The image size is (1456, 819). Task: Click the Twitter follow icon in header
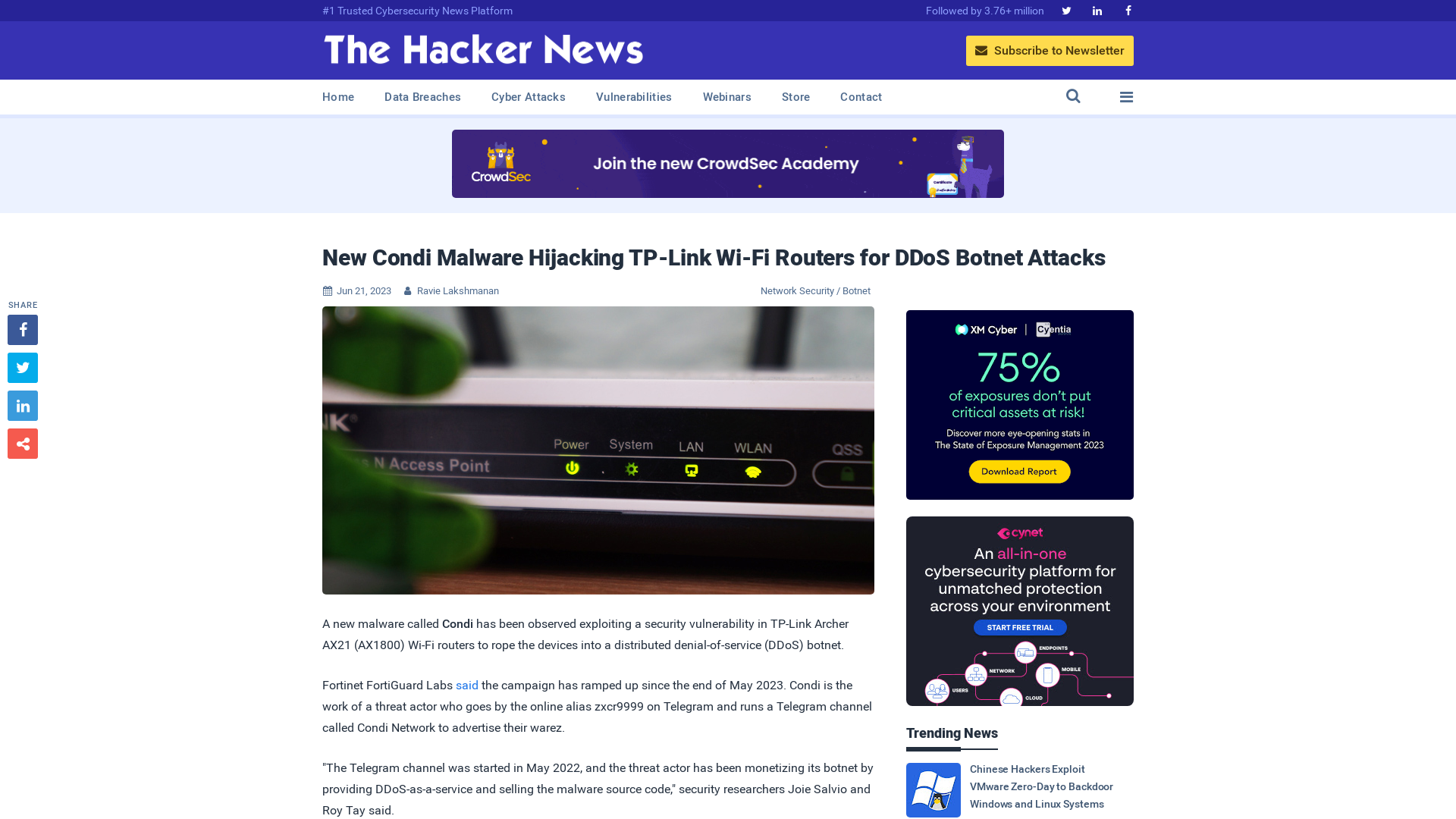(x=1066, y=10)
